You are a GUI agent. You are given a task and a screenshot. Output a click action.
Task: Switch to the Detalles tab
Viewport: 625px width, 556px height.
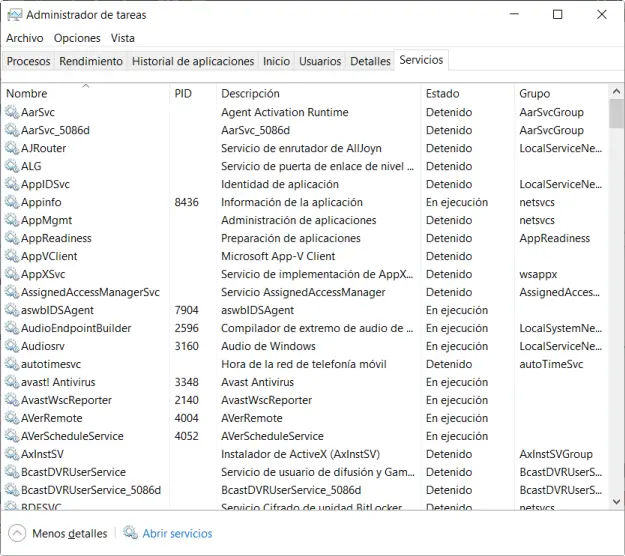370,61
